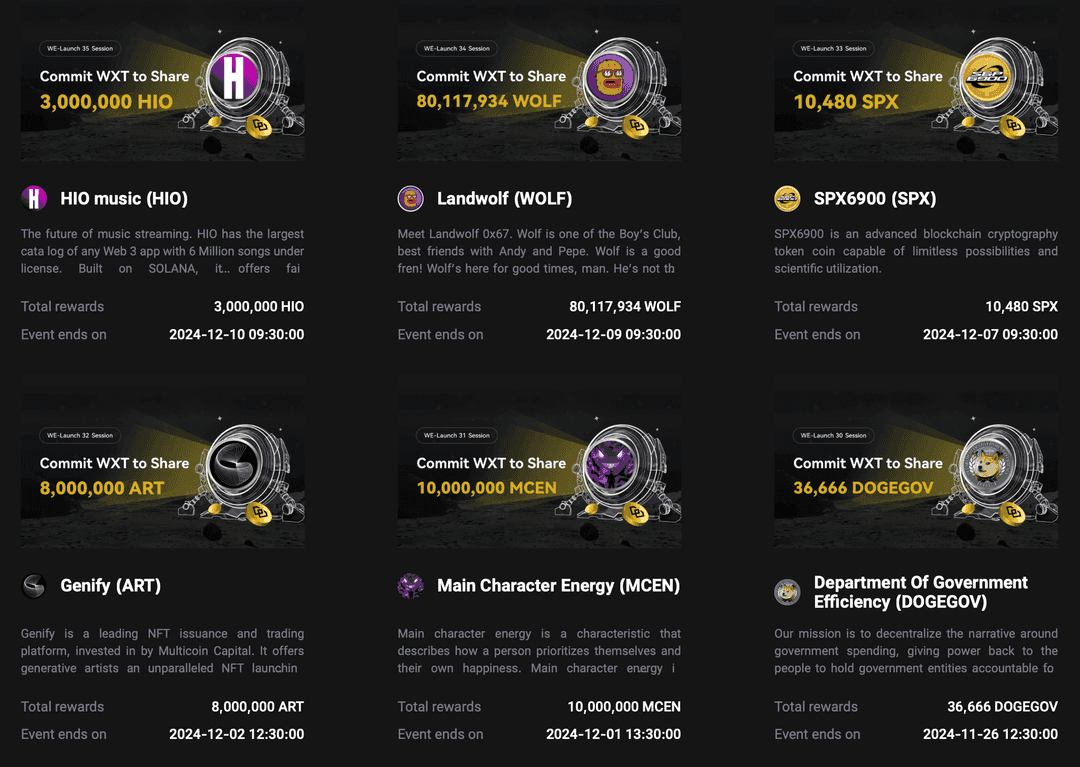Open Department Of Government Efficiency title
The image size is (1080, 767).
tap(921, 592)
